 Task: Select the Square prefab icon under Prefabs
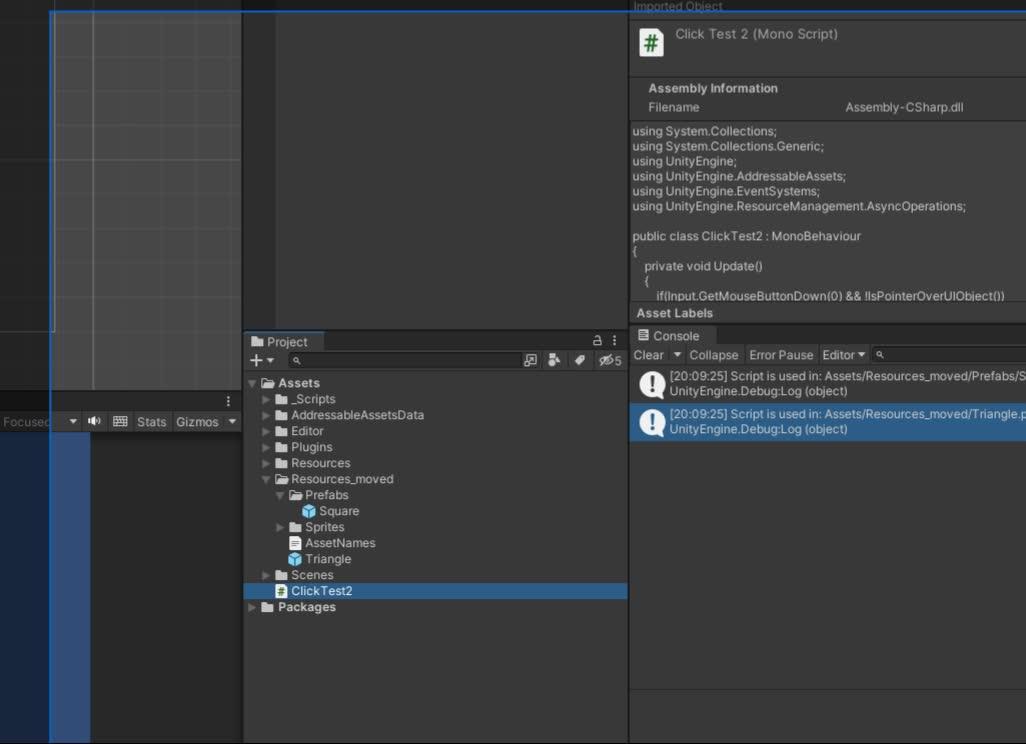308,511
